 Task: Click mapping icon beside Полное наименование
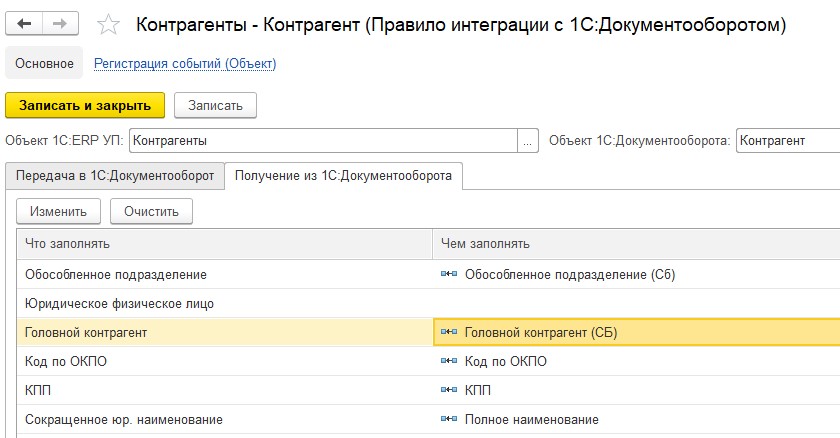pyautogui.click(x=449, y=419)
